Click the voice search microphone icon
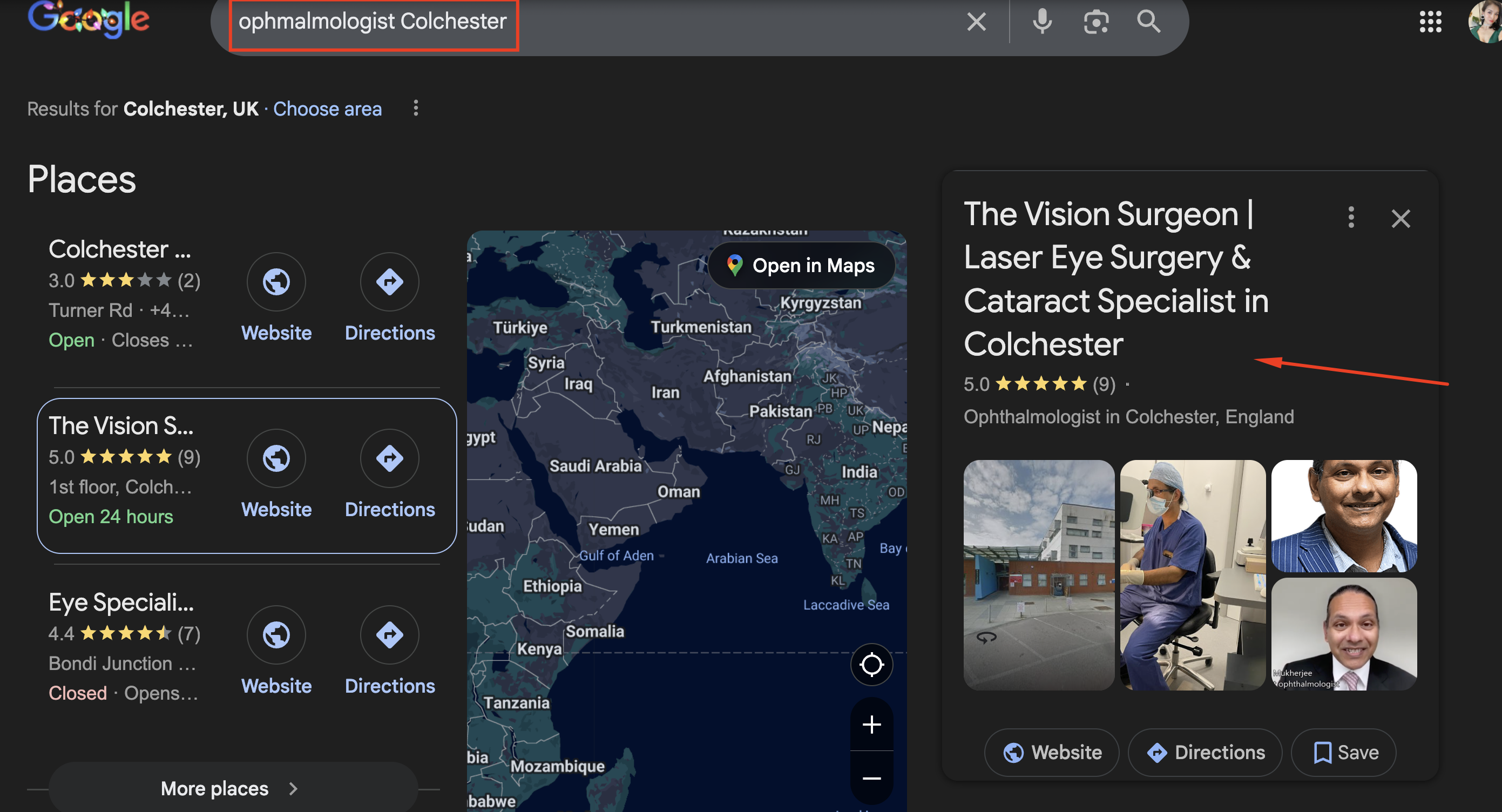Viewport: 1502px width, 812px height. [1042, 22]
